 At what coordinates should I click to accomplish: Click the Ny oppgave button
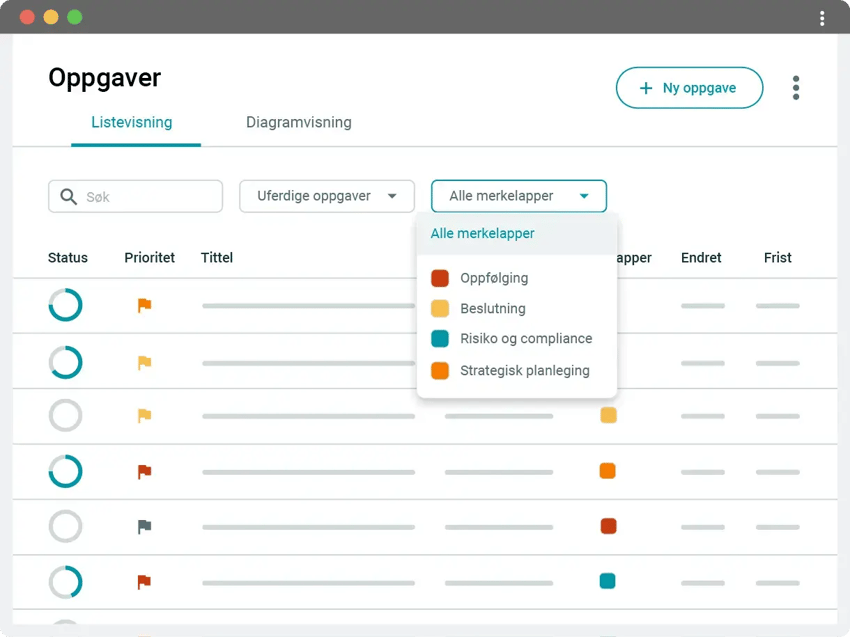[689, 88]
